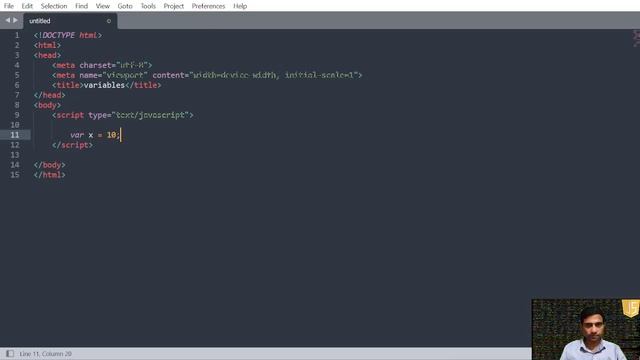The width and height of the screenshot is (640, 360).
Task: Click the closing head tag
Action: [50, 95]
